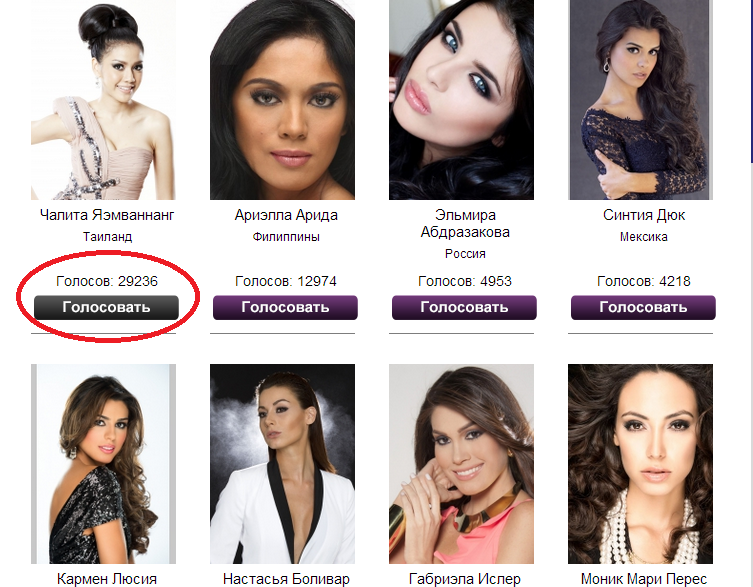
Task: Open the Russia contestant's photo
Action: [461, 100]
